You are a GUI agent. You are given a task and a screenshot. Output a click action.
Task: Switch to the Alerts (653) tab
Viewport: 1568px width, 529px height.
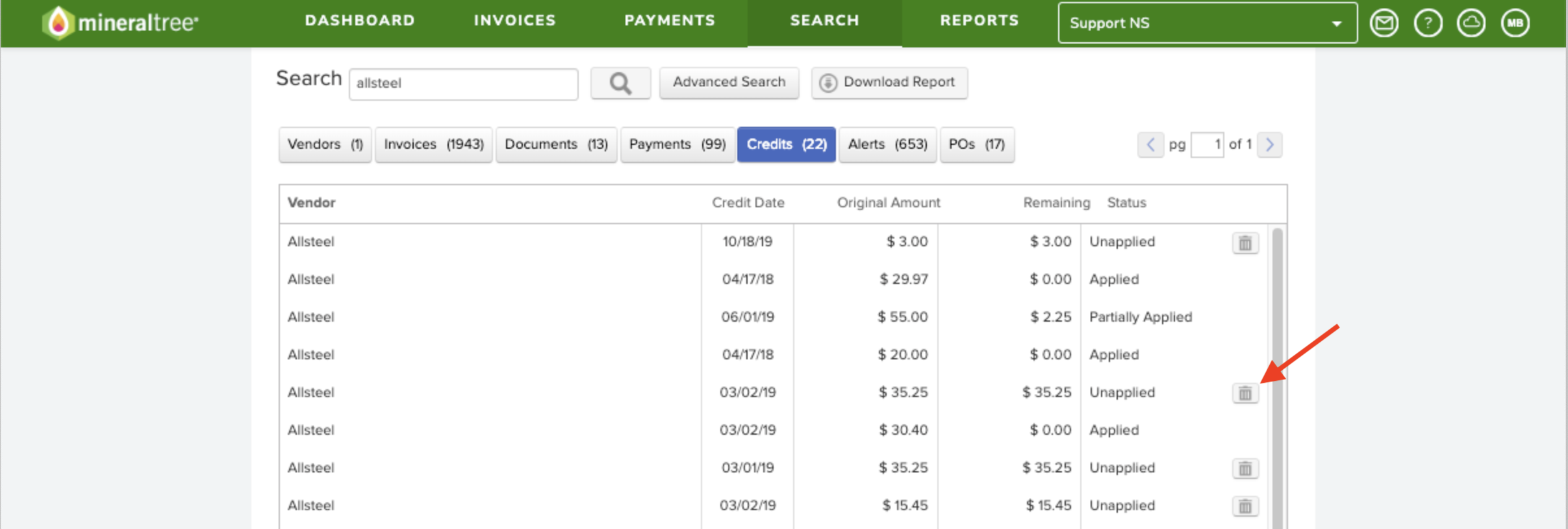point(888,144)
